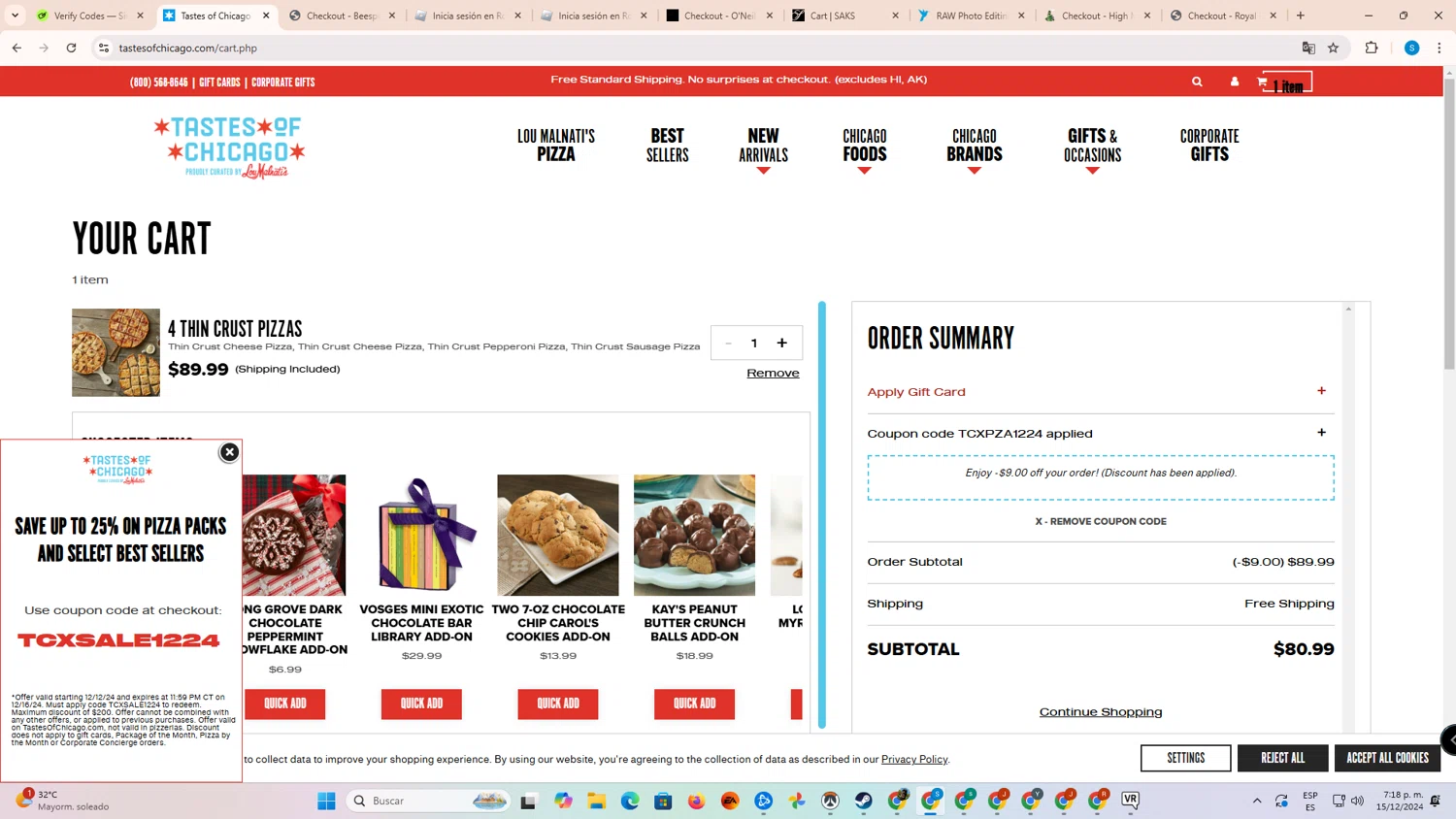
Task: Open the cart icon showing 1 item
Action: pos(1286,82)
